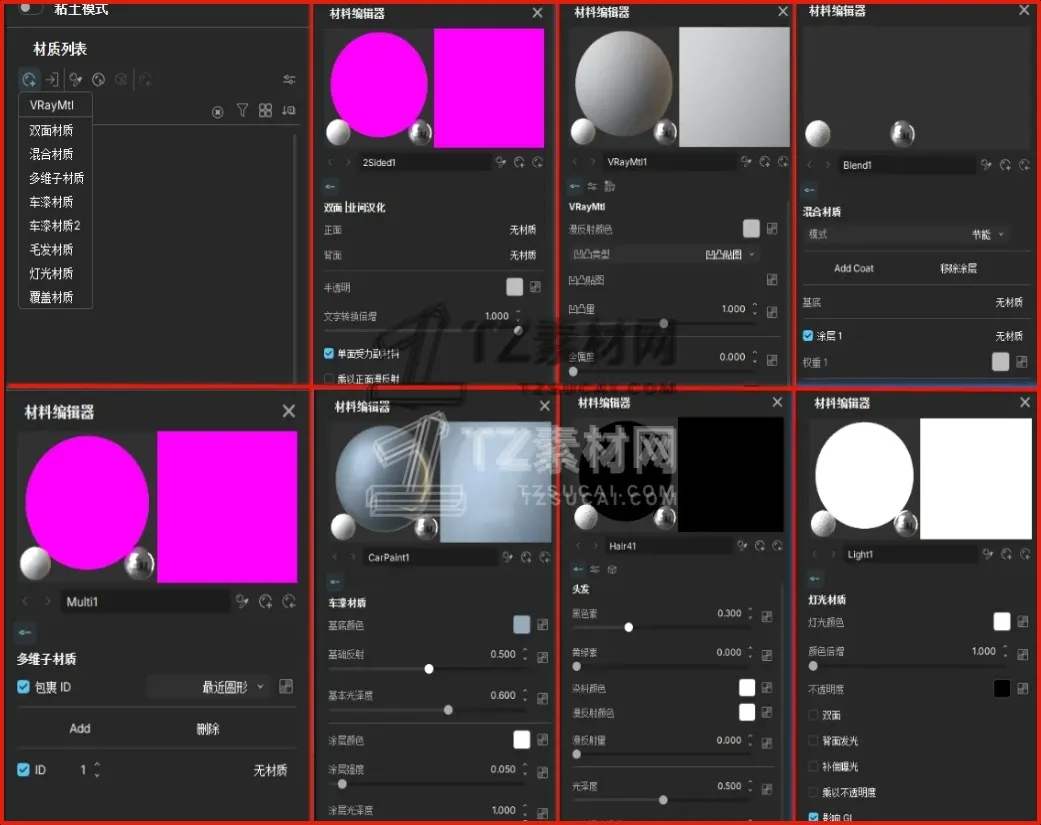Click the map slot icon next to 金属度
This screenshot has width=1041, height=825.
point(772,360)
